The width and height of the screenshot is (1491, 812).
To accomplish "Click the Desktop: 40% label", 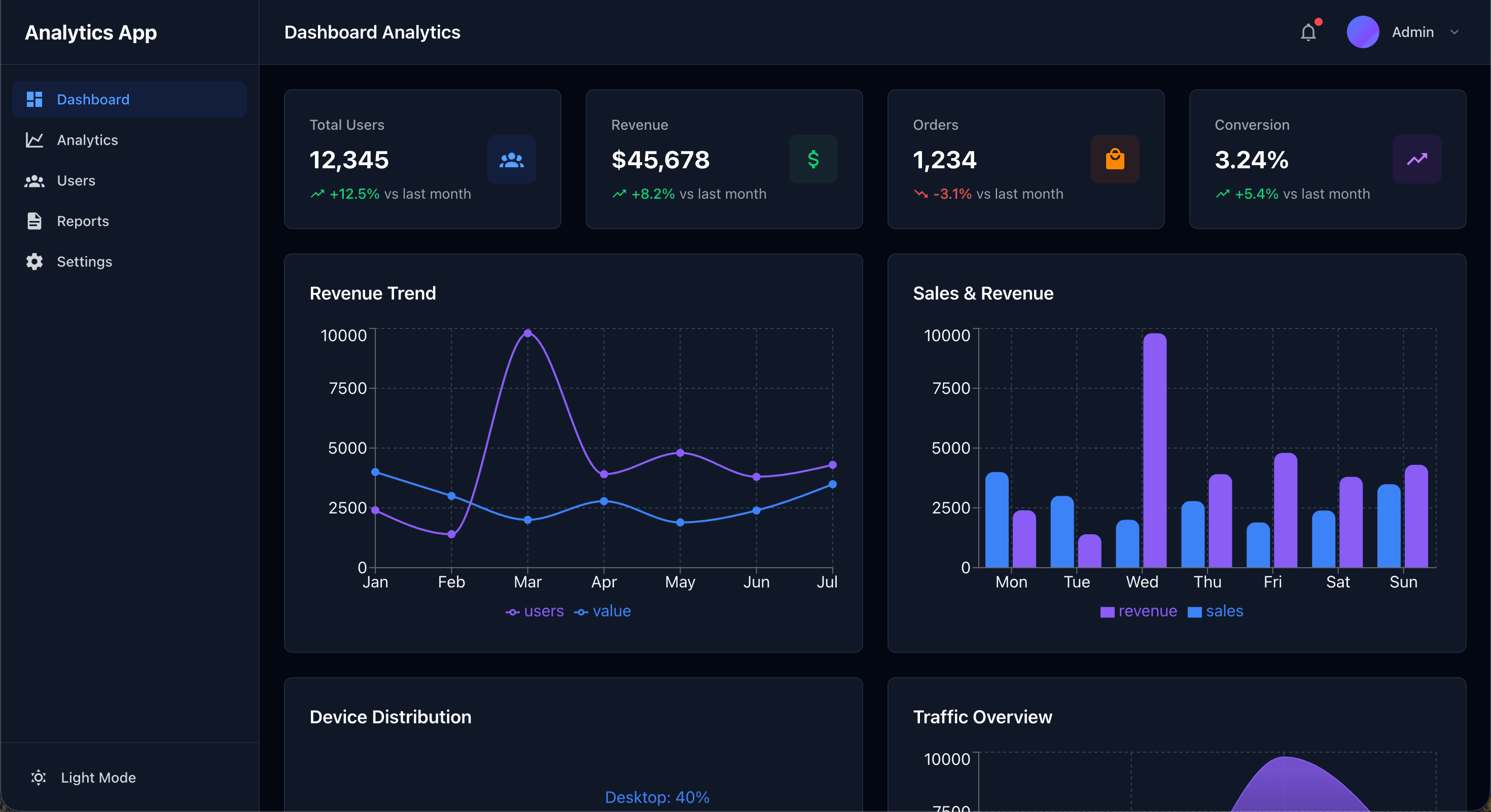I will coord(657,797).
